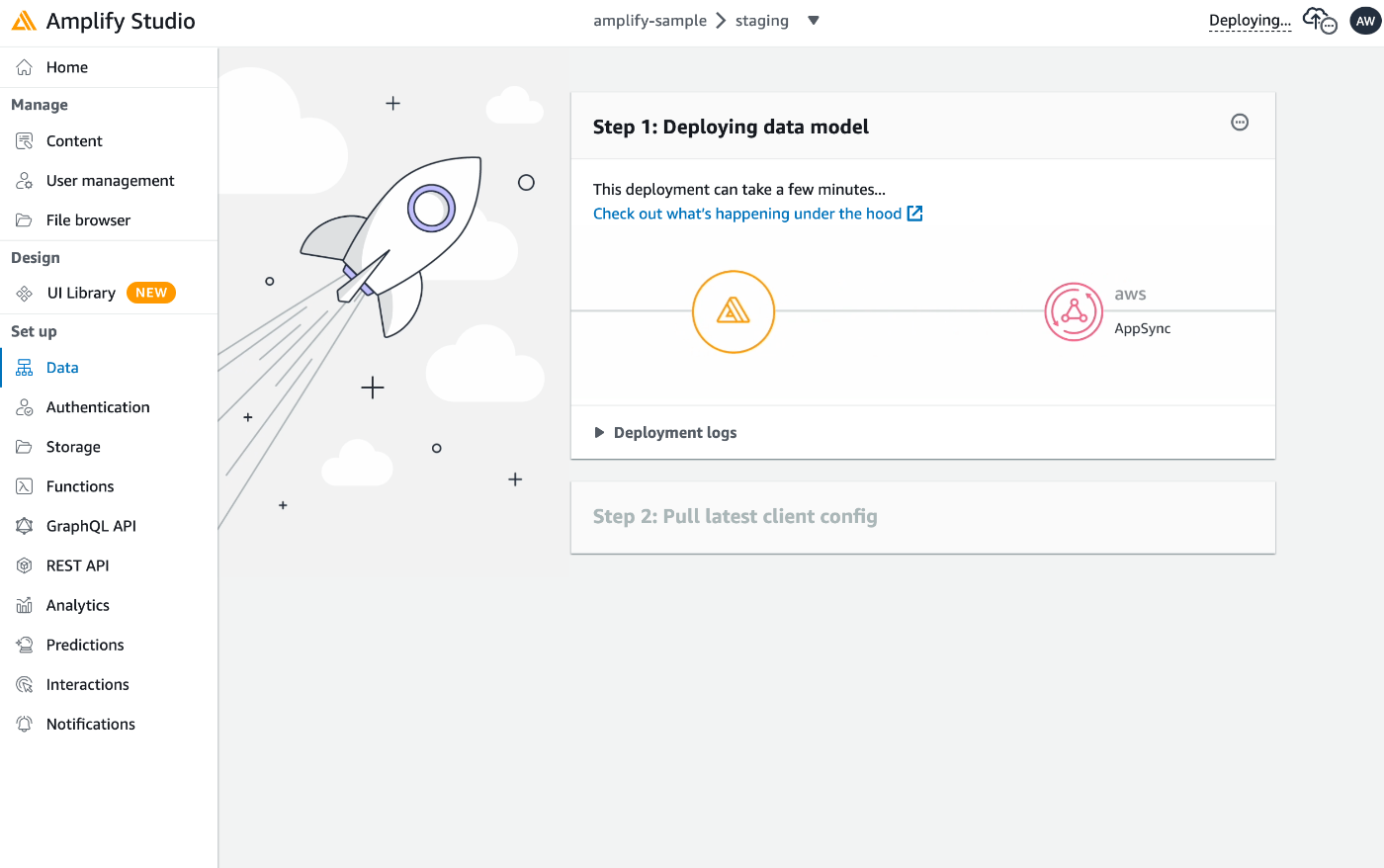Click the aws label above AppSync
The width and height of the screenshot is (1384, 868).
pos(1130,295)
